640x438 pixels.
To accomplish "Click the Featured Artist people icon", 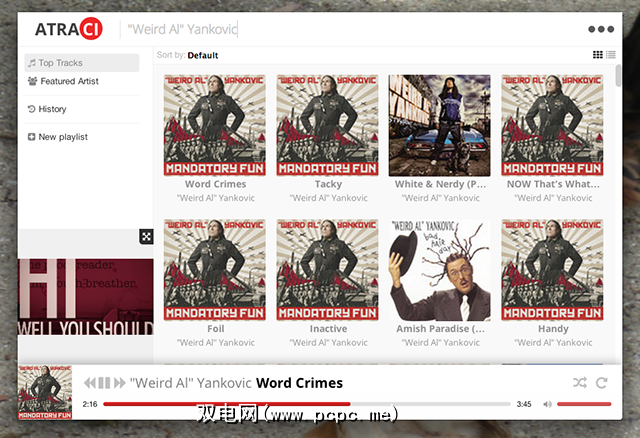I will tap(32, 81).
